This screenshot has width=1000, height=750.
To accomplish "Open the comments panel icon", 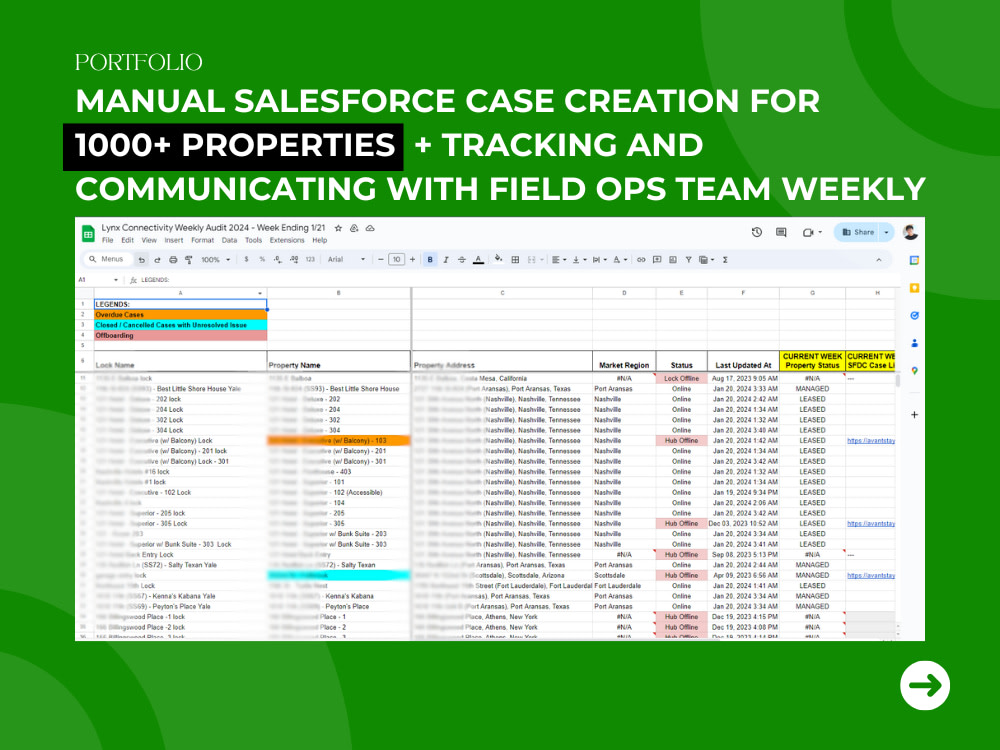I will [x=781, y=232].
